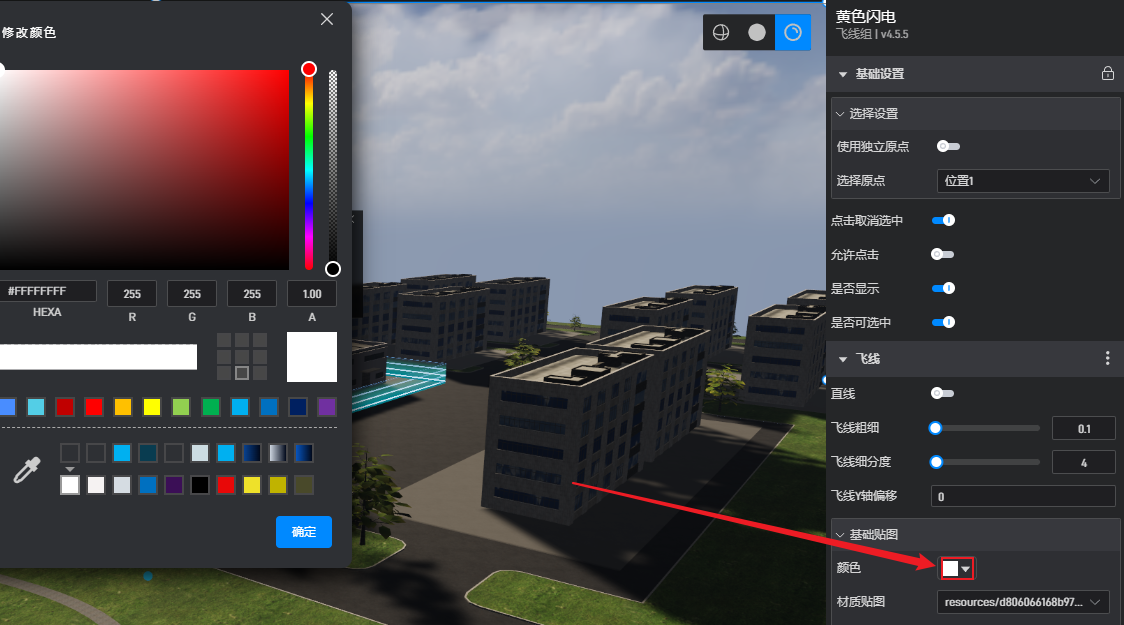Select the solid sphere view mode
This screenshot has height=625, width=1124.
point(757,32)
